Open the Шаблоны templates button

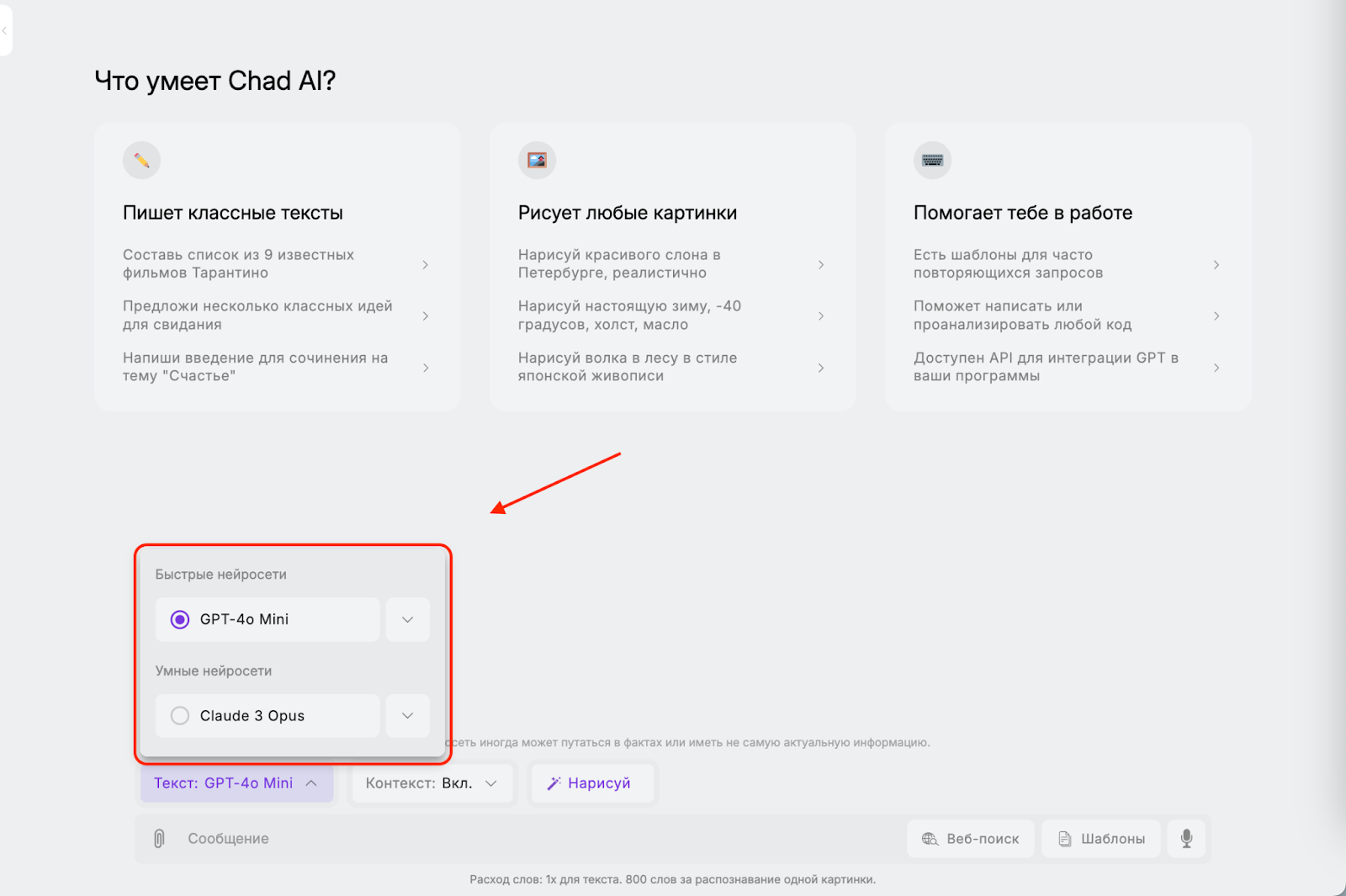pyautogui.click(x=1100, y=839)
